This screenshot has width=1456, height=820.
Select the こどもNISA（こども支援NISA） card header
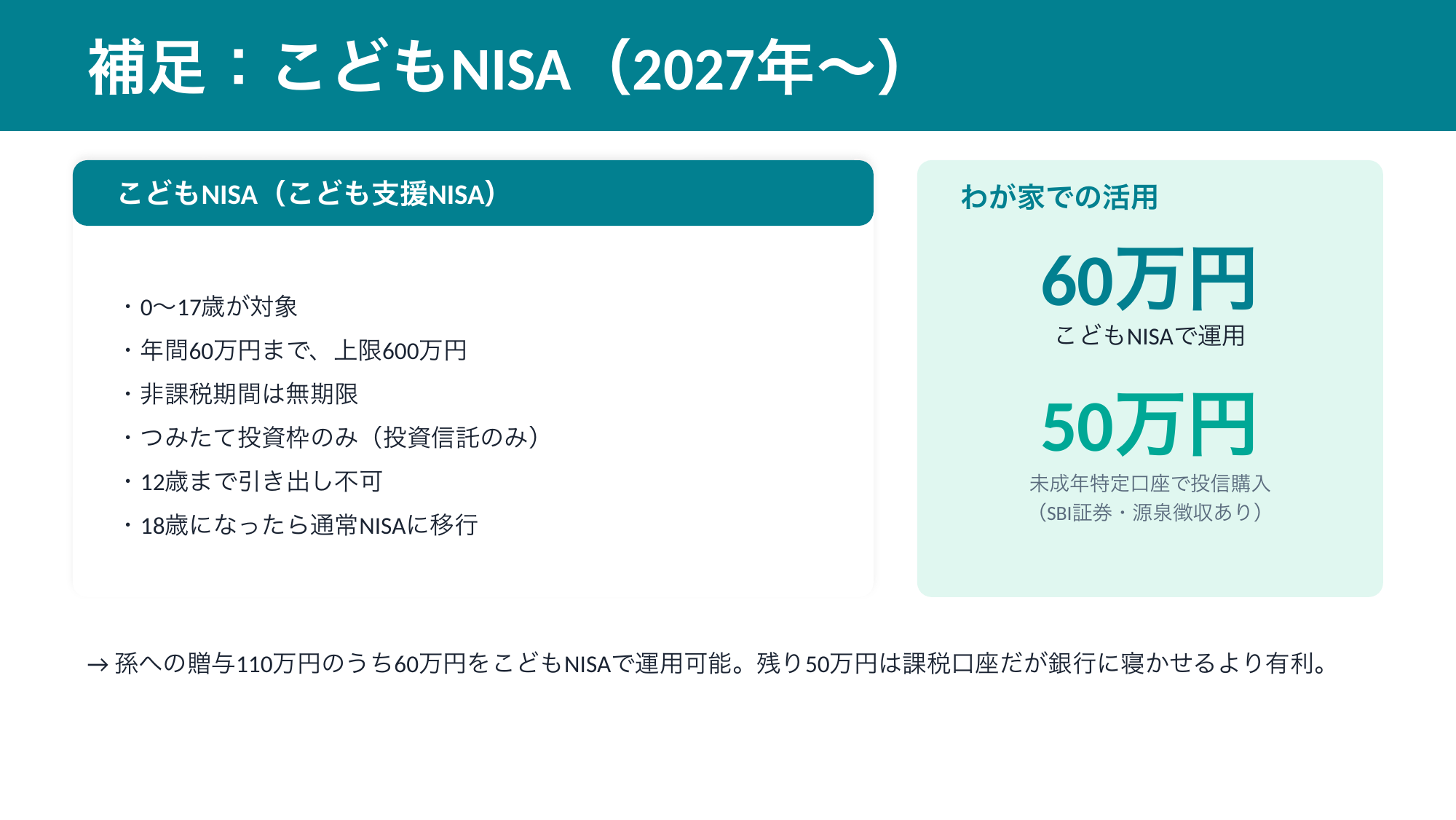472,194
